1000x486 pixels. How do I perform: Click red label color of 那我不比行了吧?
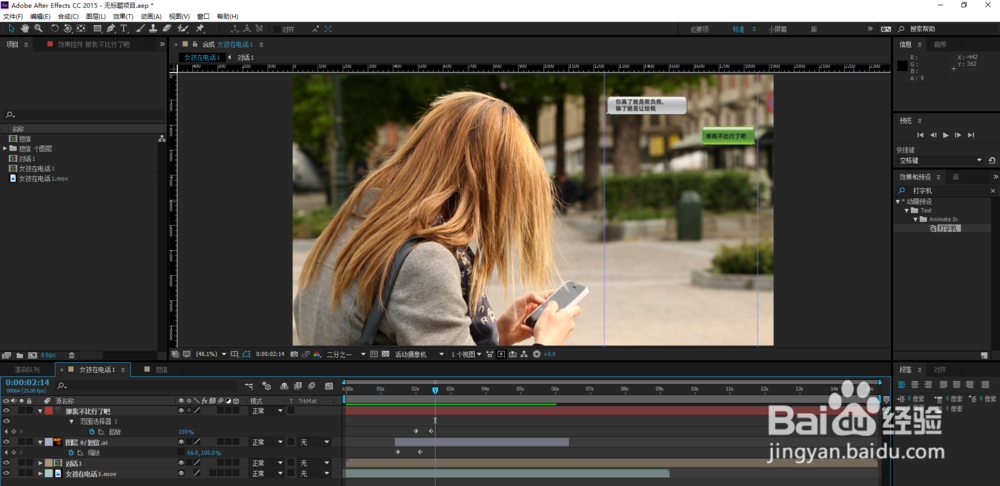coord(49,411)
